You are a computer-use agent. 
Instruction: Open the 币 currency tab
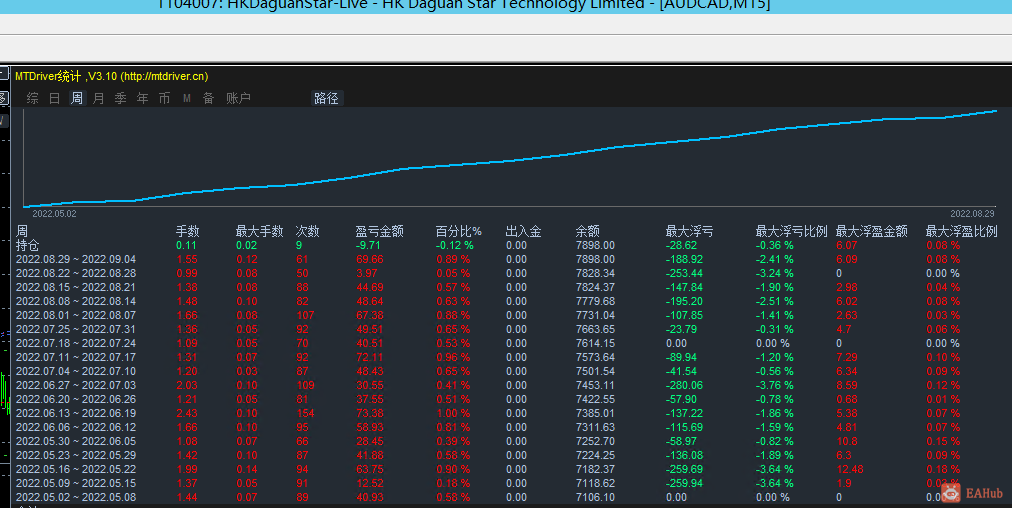click(x=165, y=98)
